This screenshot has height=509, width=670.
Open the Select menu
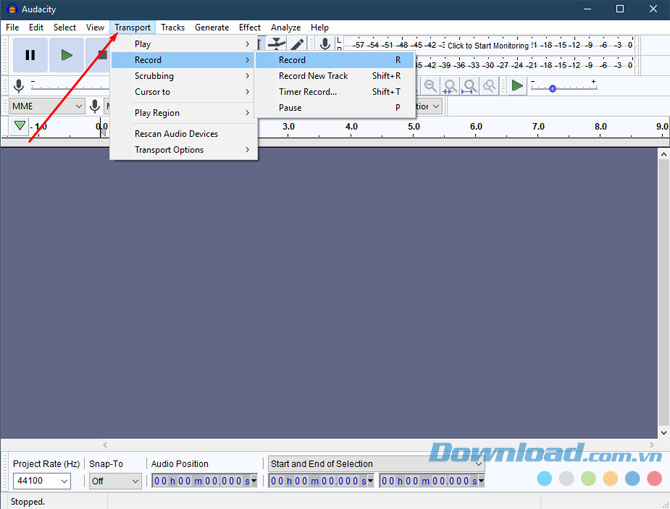[65, 27]
